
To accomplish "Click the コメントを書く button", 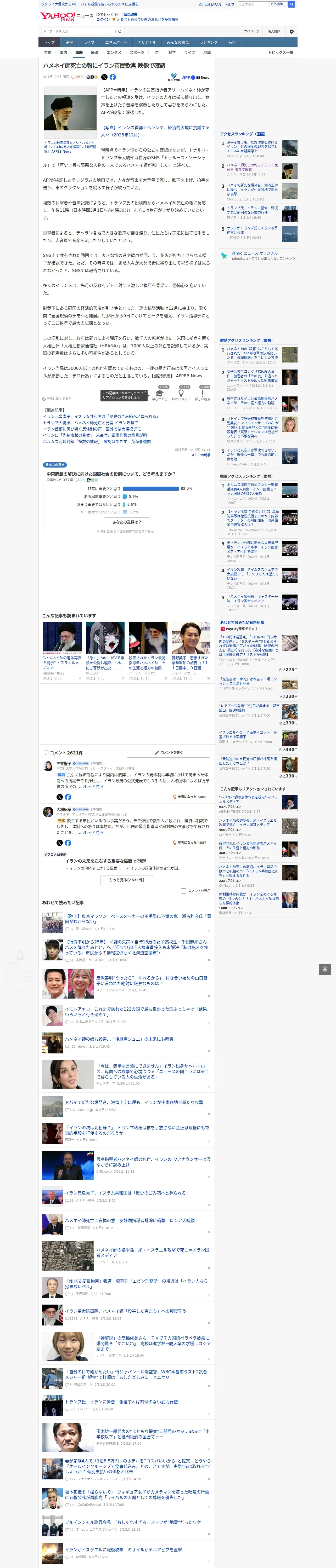I will 168,753.
